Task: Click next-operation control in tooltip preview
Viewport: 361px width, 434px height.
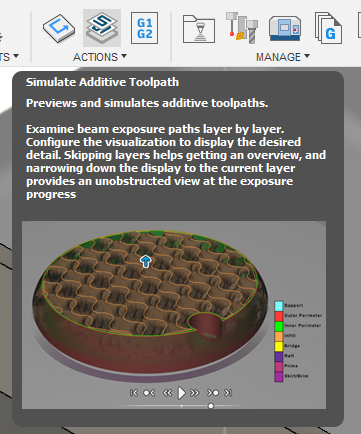Action: pyautogui.click(x=213, y=393)
